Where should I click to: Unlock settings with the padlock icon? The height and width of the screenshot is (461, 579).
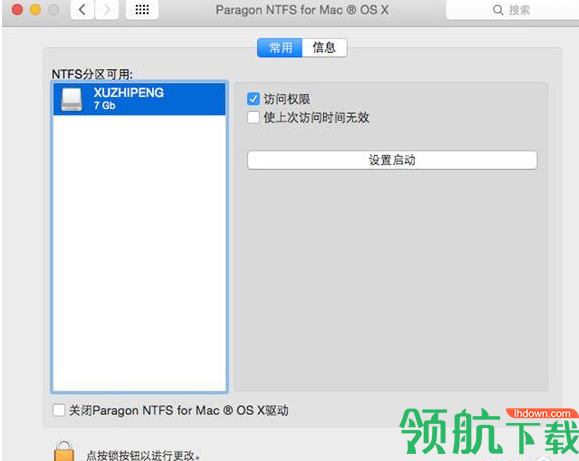pos(64,451)
